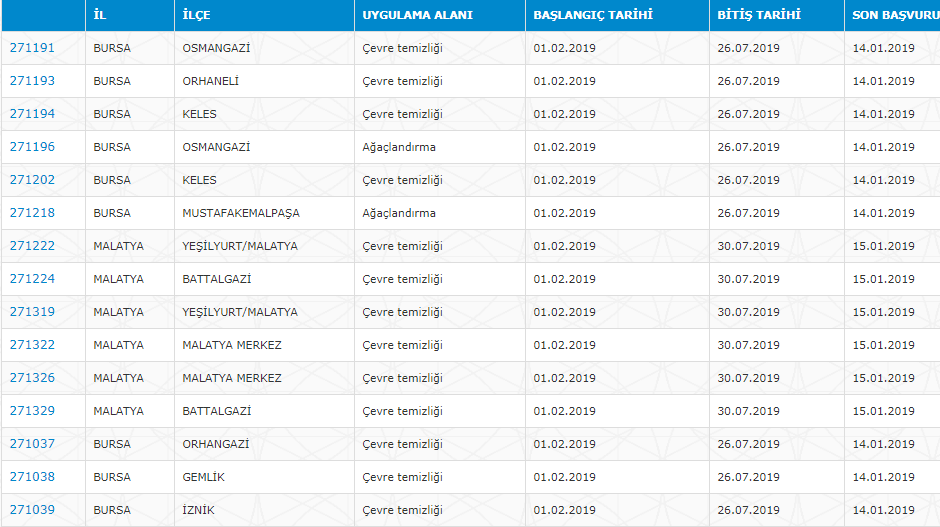Open listing number 271319

tap(32, 312)
